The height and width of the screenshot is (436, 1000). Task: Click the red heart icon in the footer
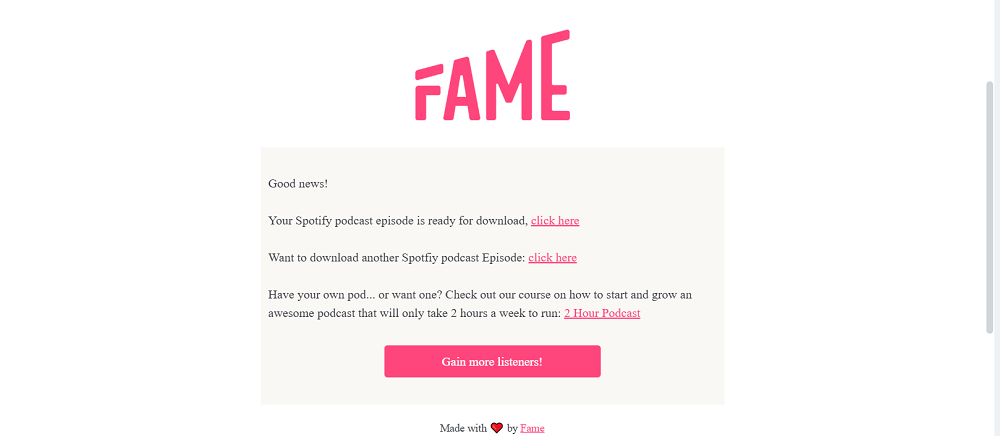click(x=496, y=428)
